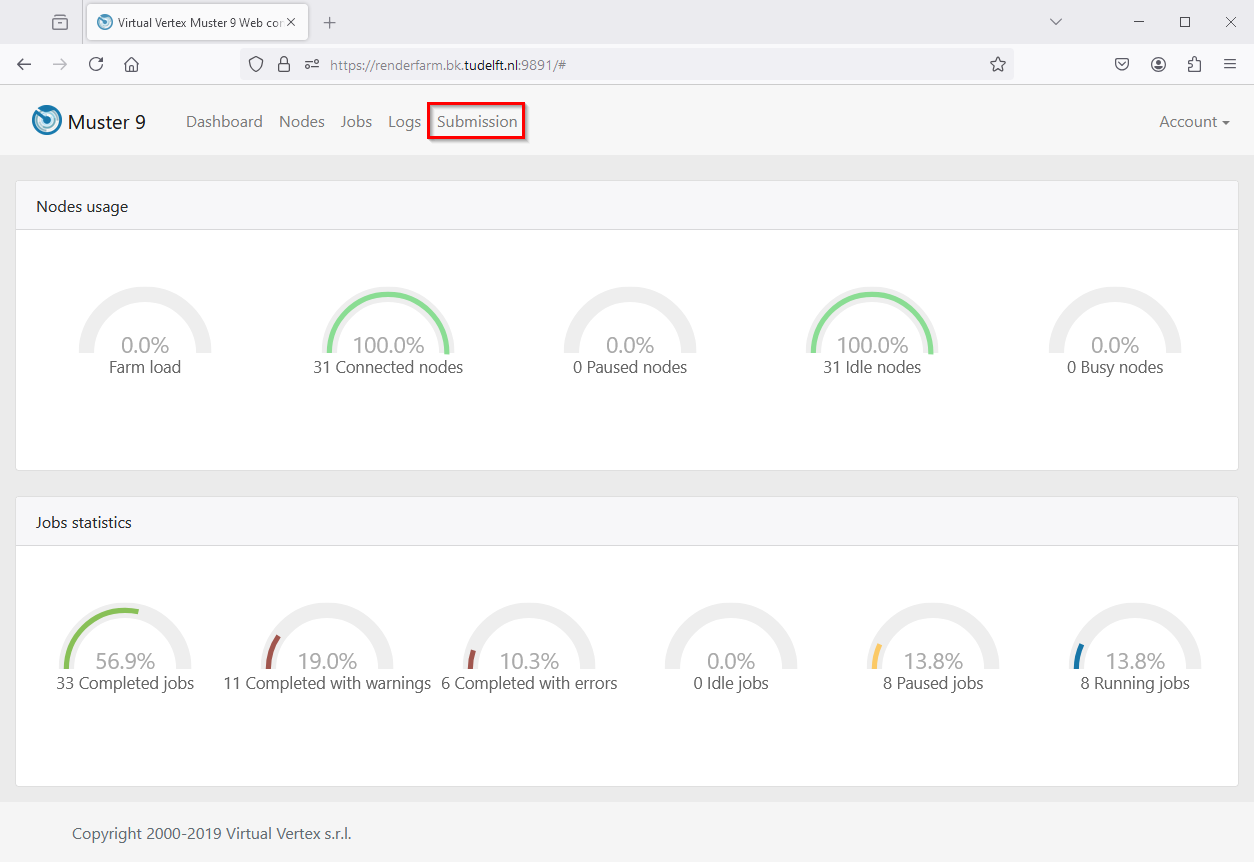
Task: Open a new browser tab
Action: click(x=330, y=22)
